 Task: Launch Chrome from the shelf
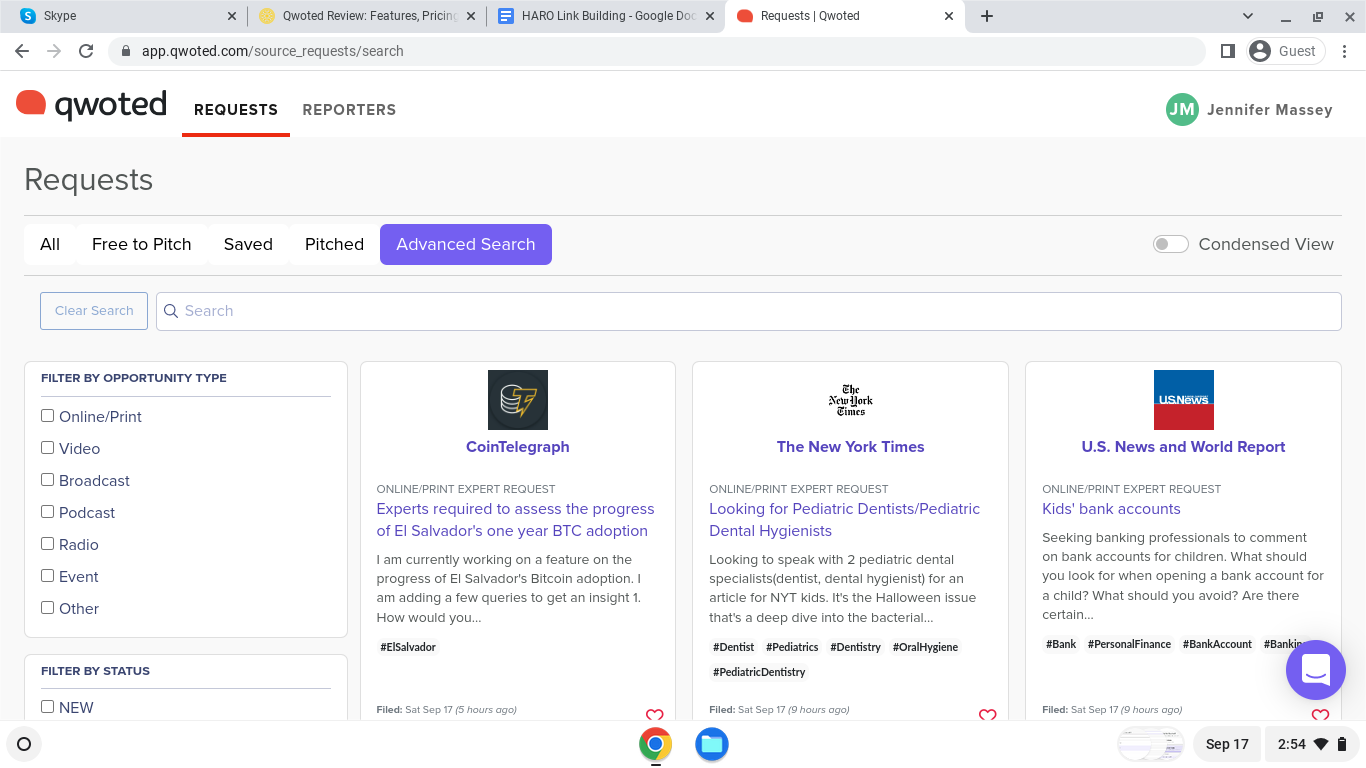click(x=656, y=744)
